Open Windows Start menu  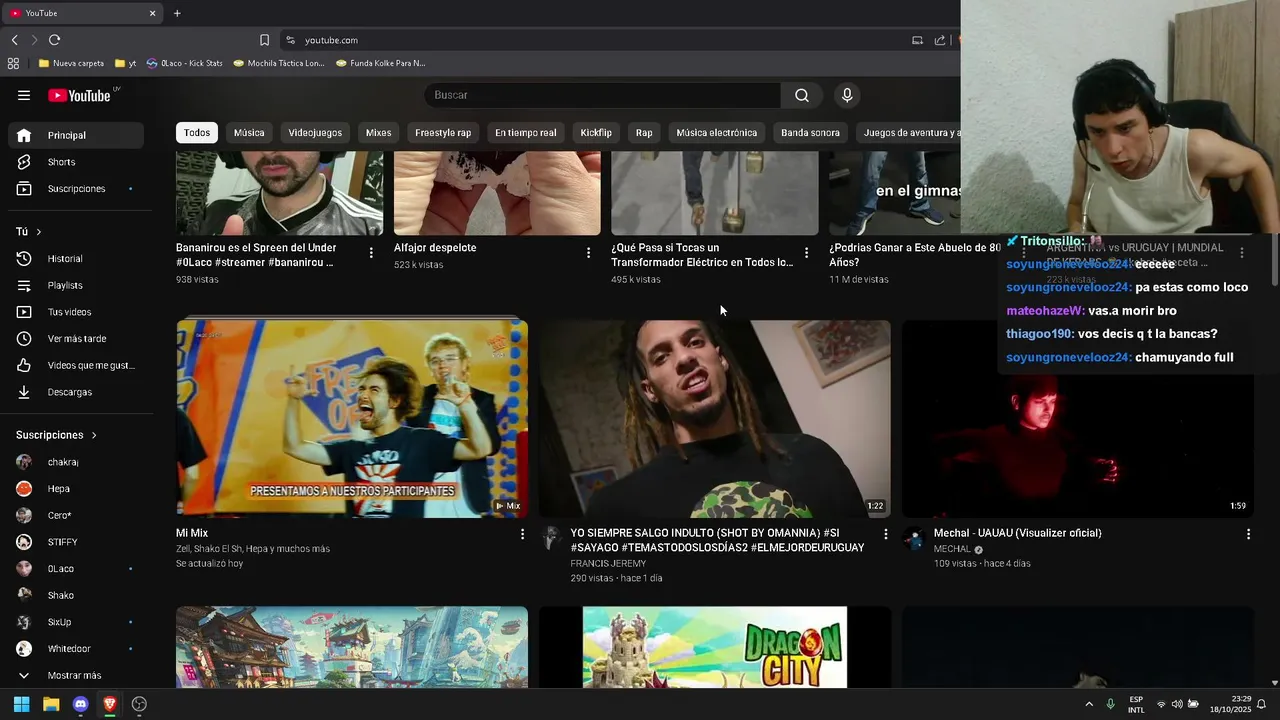[21, 704]
